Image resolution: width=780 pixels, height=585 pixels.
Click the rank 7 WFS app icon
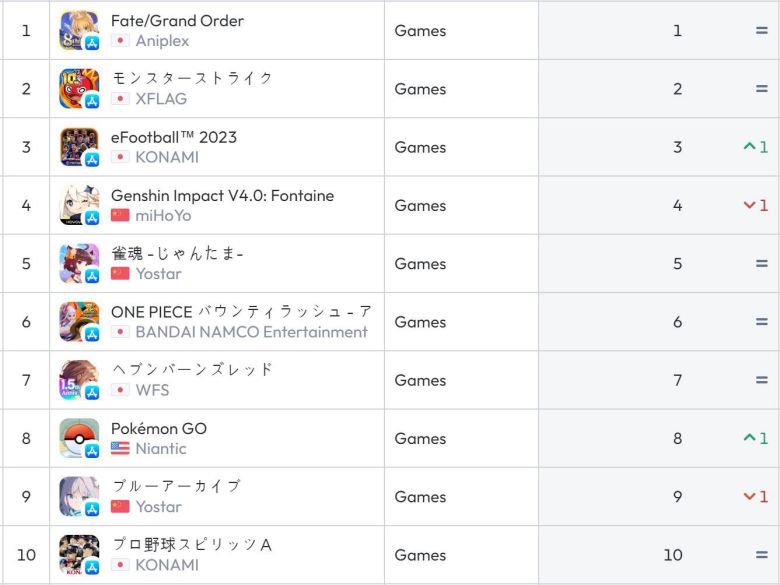click(79, 380)
